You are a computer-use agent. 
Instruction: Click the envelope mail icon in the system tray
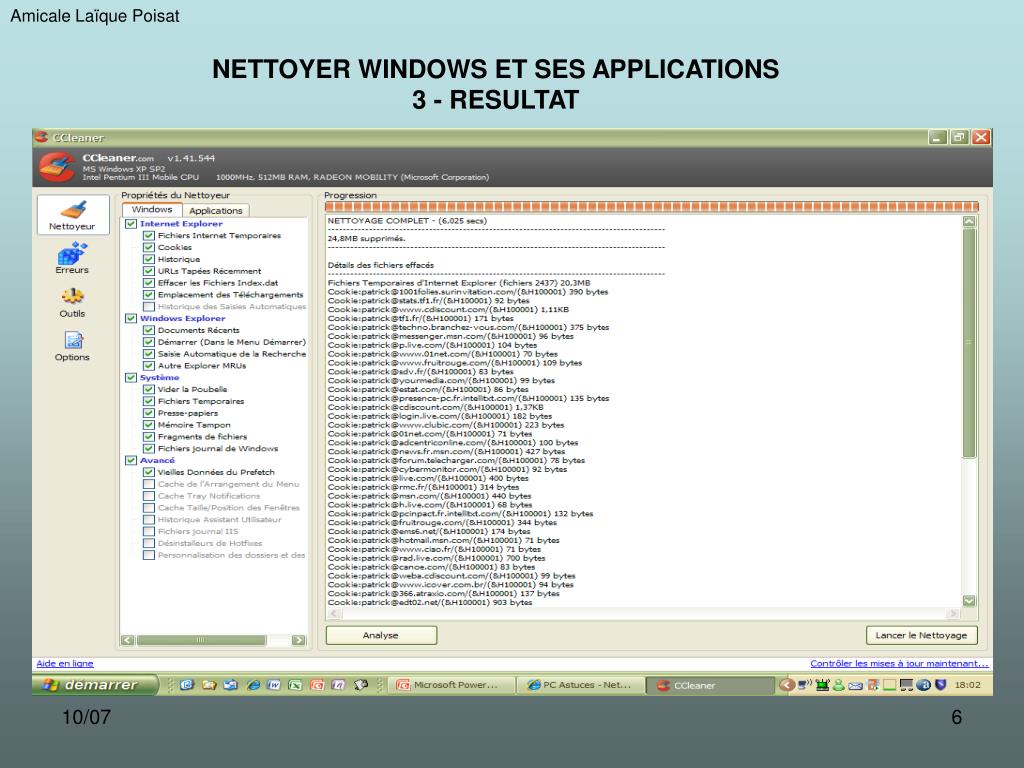pos(855,685)
